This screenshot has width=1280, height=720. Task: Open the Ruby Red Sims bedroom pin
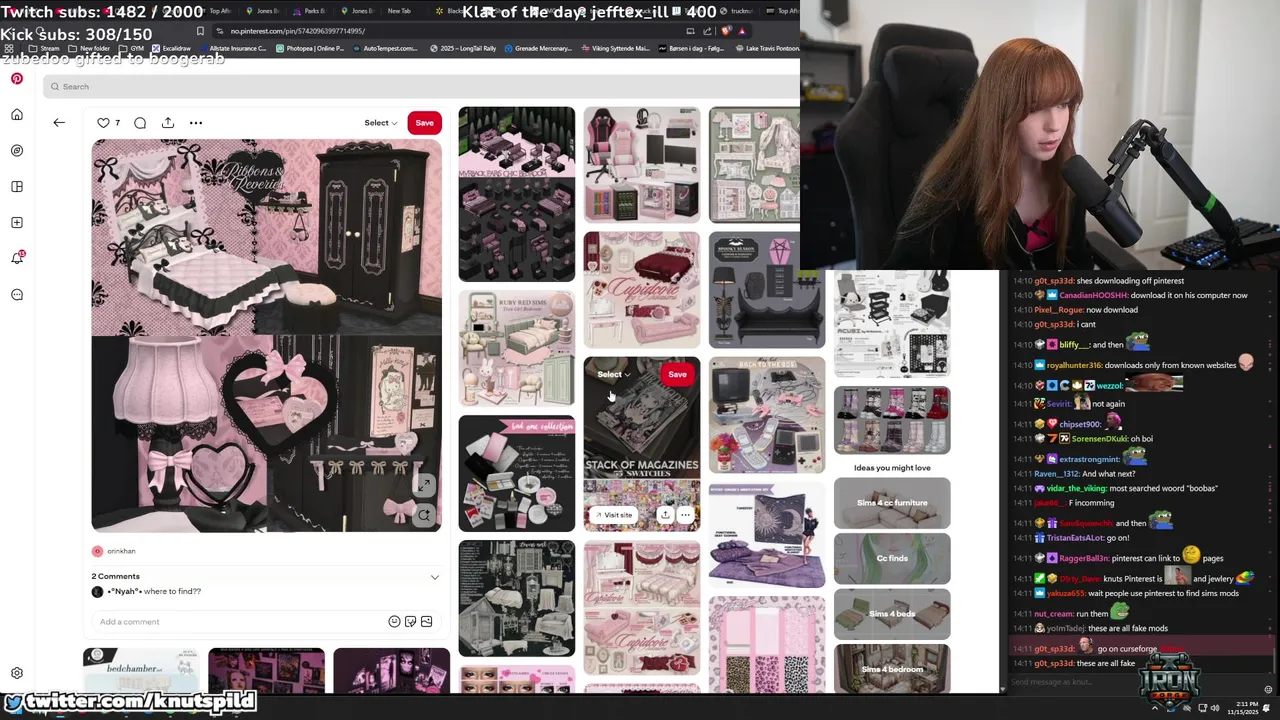pos(517,349)
